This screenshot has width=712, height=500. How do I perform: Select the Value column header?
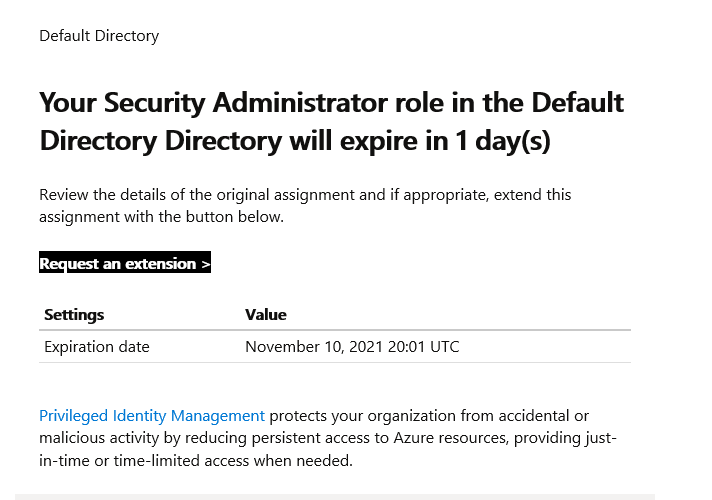click(x=266, y=315)
